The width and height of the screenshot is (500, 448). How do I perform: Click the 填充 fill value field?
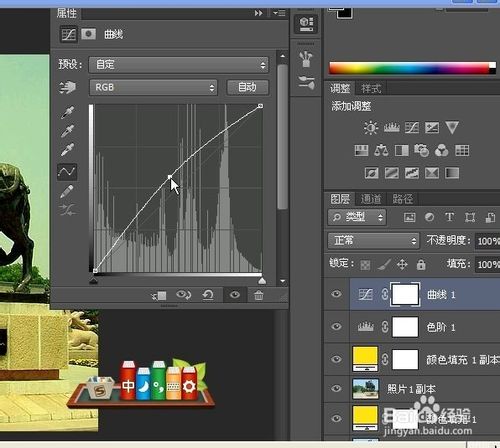[487, 265]
